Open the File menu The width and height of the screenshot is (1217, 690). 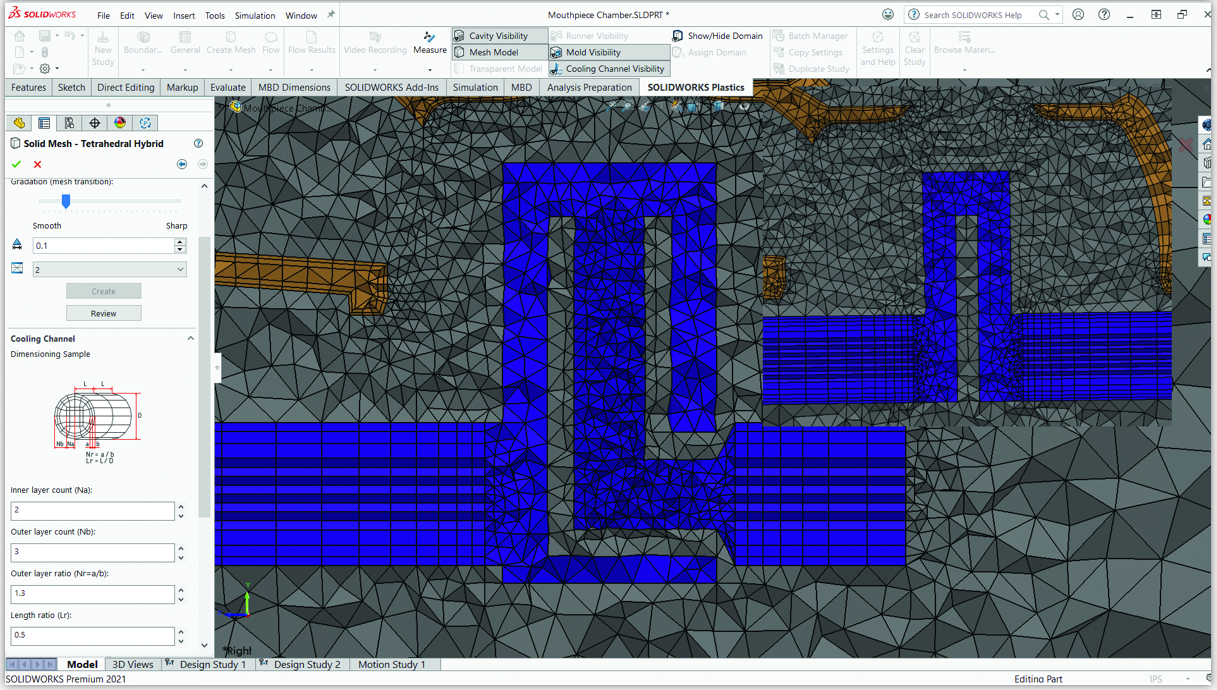click(x=103, y=16)
